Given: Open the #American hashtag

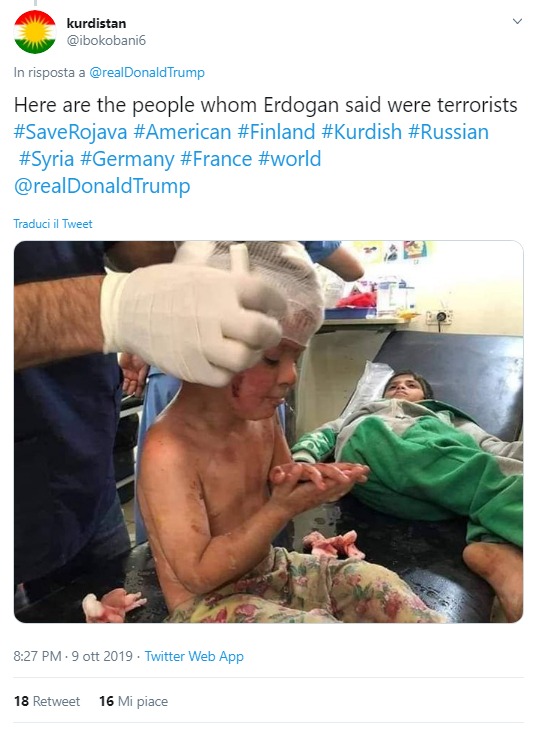Looking at the screenshot, I should (x=182, y=132).
